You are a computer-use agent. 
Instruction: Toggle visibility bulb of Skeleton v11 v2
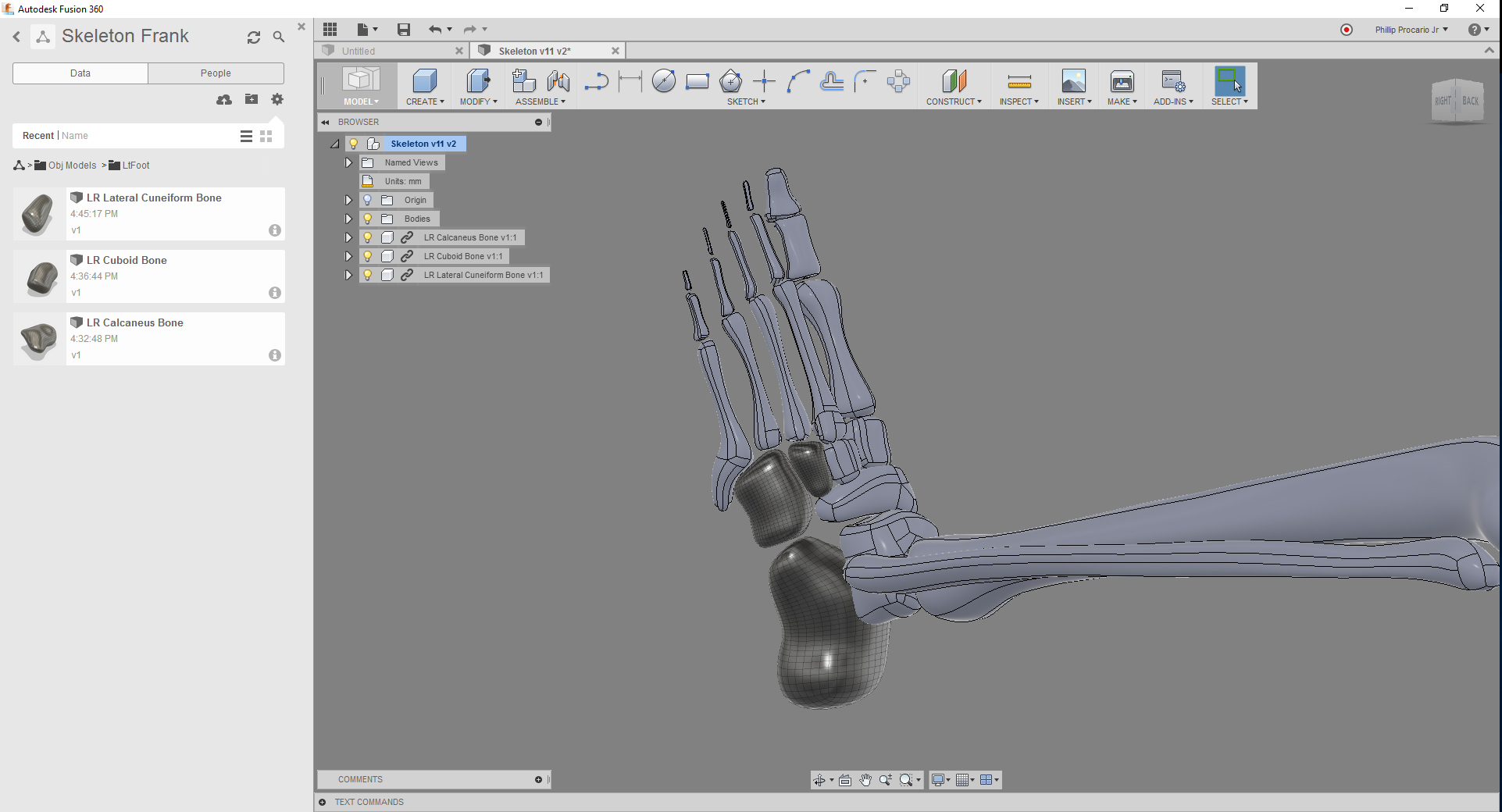point(354,144)
